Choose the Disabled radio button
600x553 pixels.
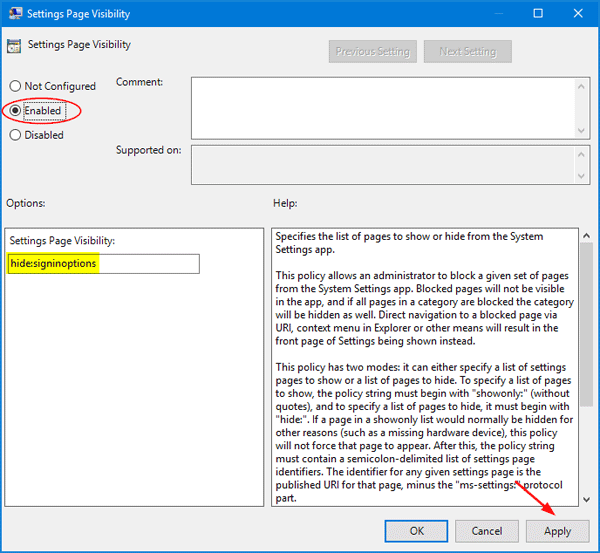(15, 135)
